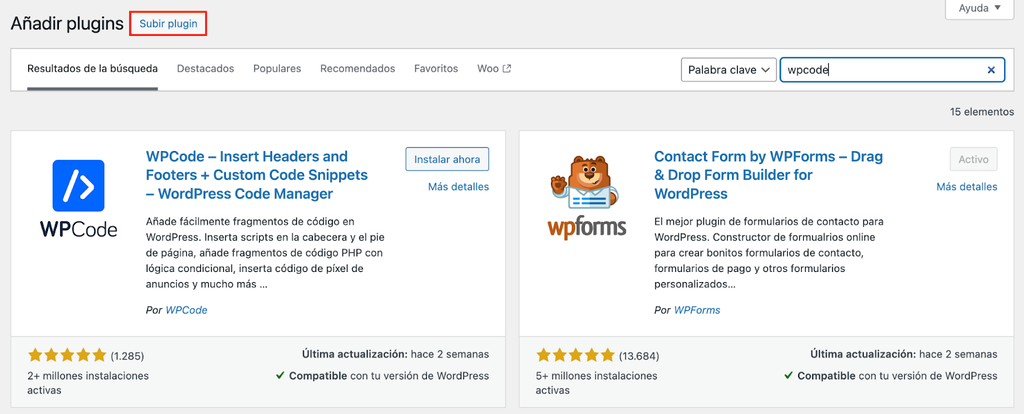The width and height of the screenshot is (1024, 414).
Task: Switch to the Favoritos tab
Action: click(x=436, y=69)
